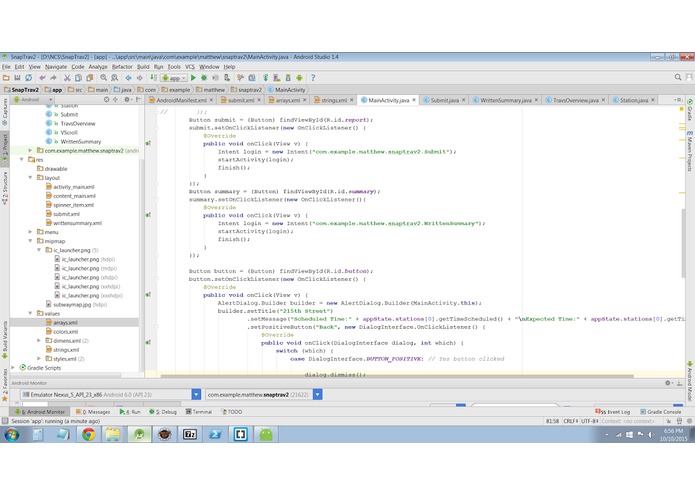Open the TODO tool window button

coord(231,412)
